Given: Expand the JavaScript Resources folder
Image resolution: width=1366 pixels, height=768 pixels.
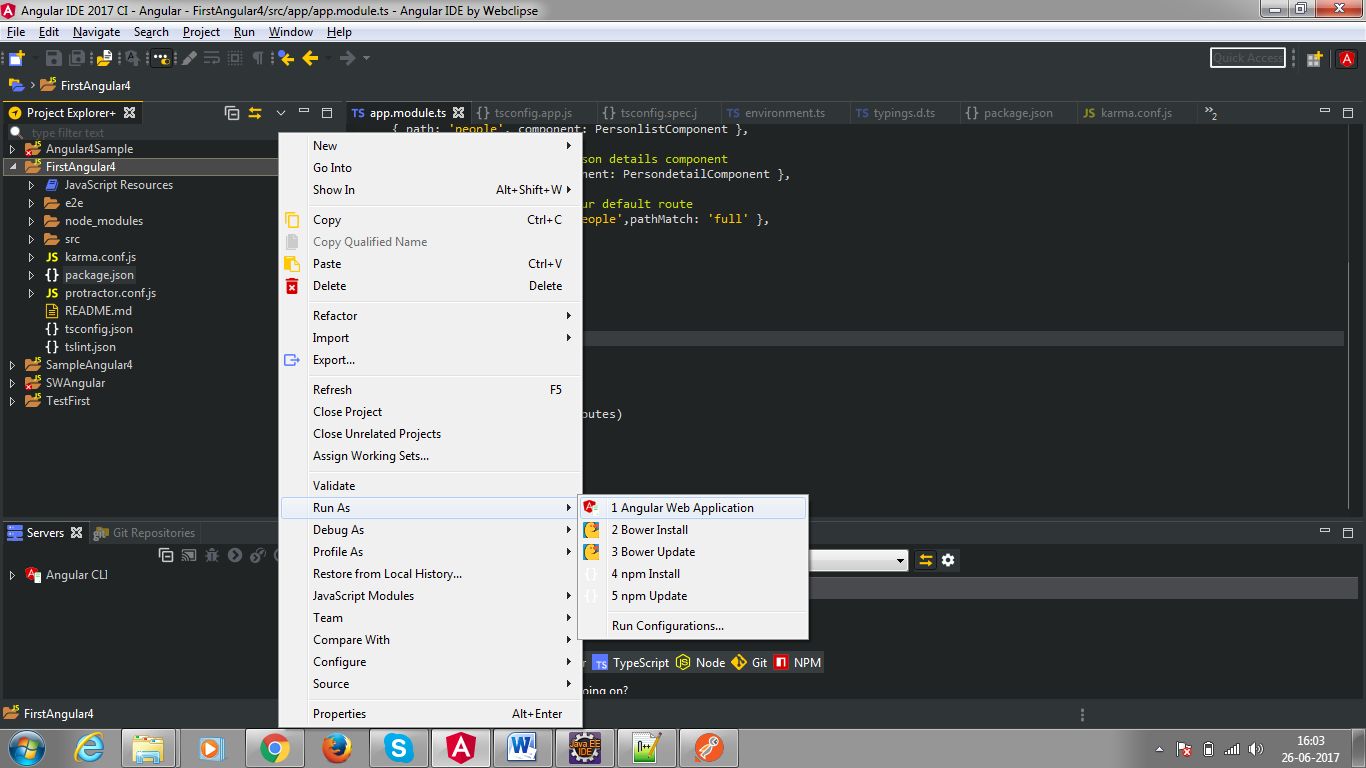Looking at the screenshot, I should tap(31, 185).
